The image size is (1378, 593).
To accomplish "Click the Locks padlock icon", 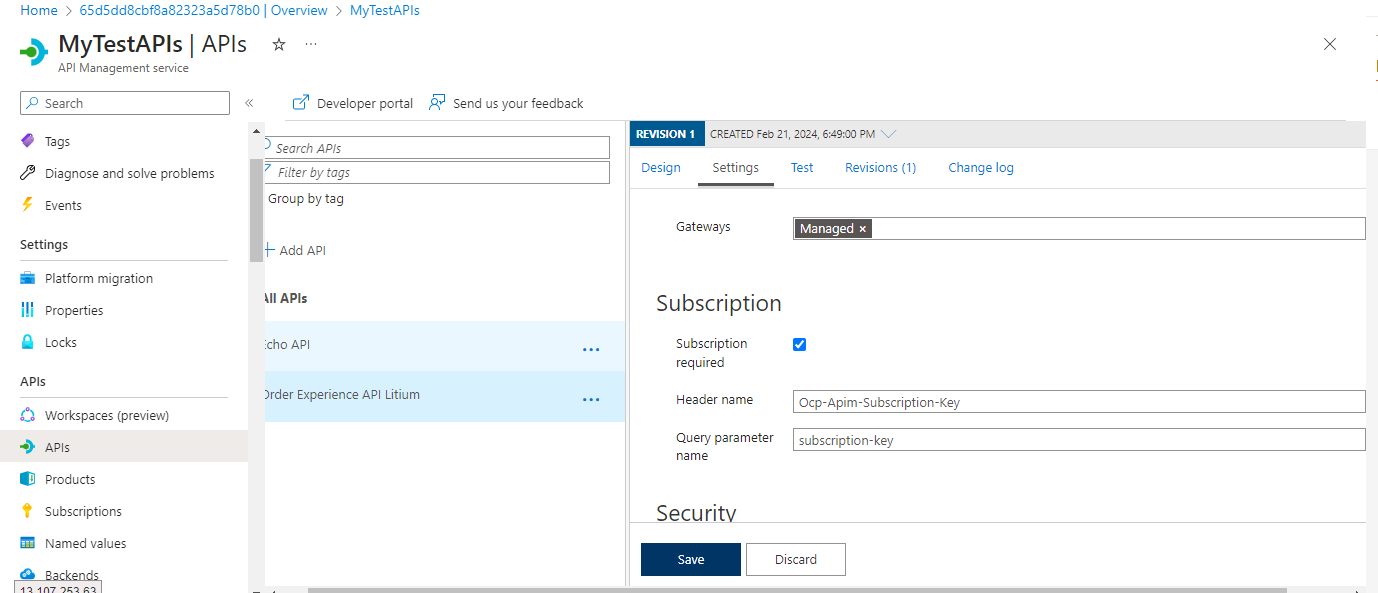I will pyautogui.click(x=28, y=342).
